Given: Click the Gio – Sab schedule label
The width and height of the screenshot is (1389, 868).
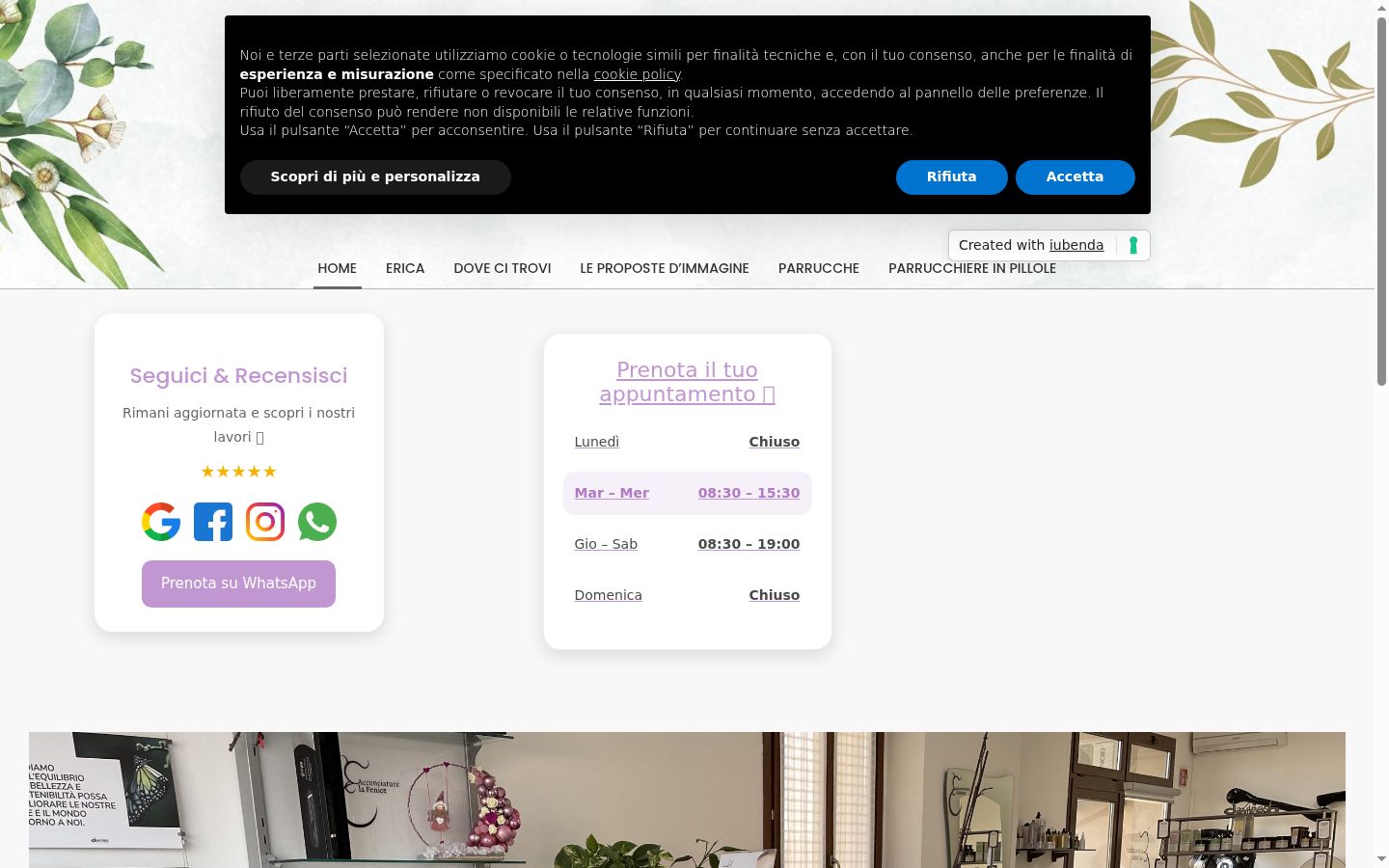Looking at the screenshot, I should point(606,544).
